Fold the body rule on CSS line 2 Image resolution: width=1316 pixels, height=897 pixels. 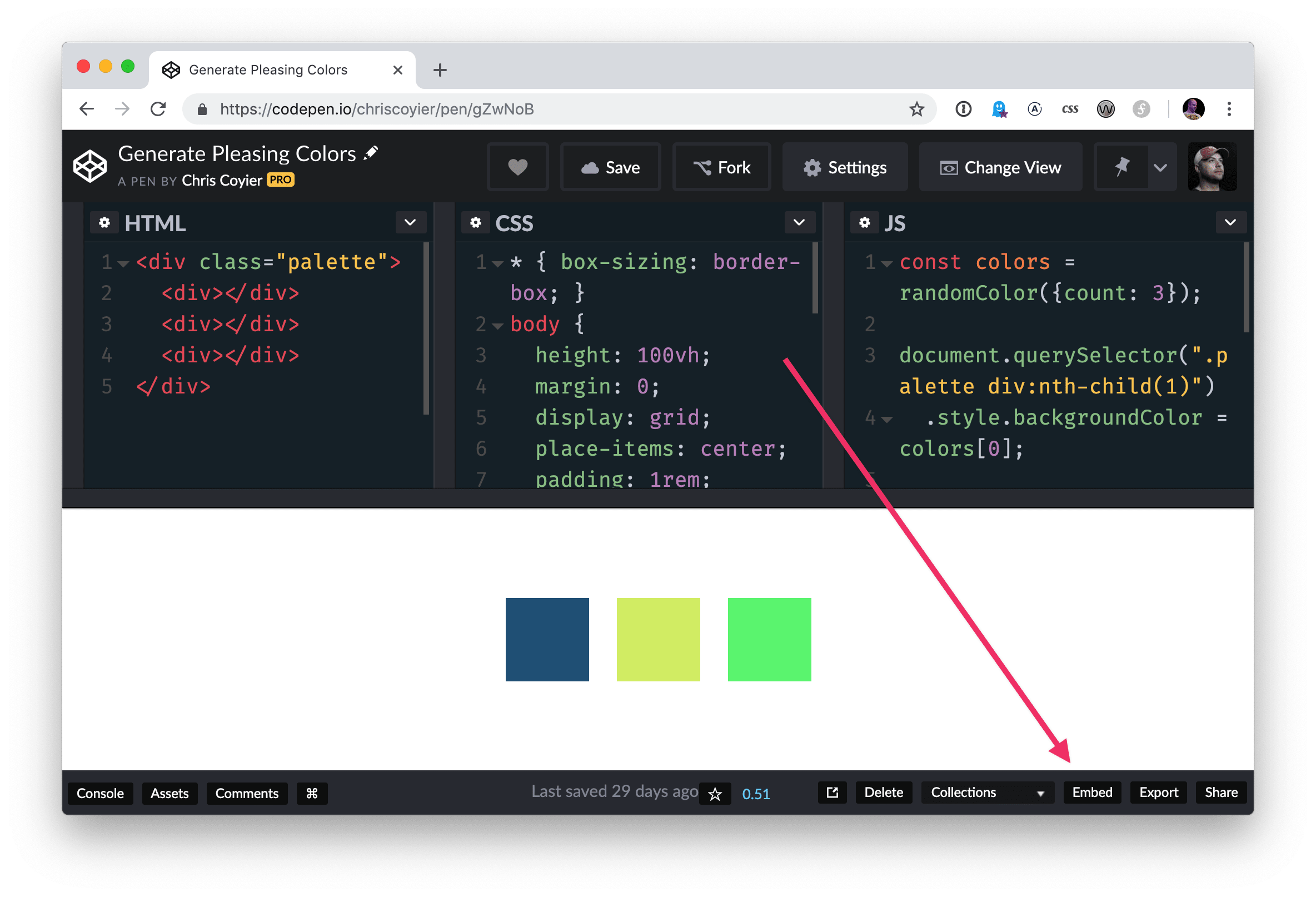498,326
